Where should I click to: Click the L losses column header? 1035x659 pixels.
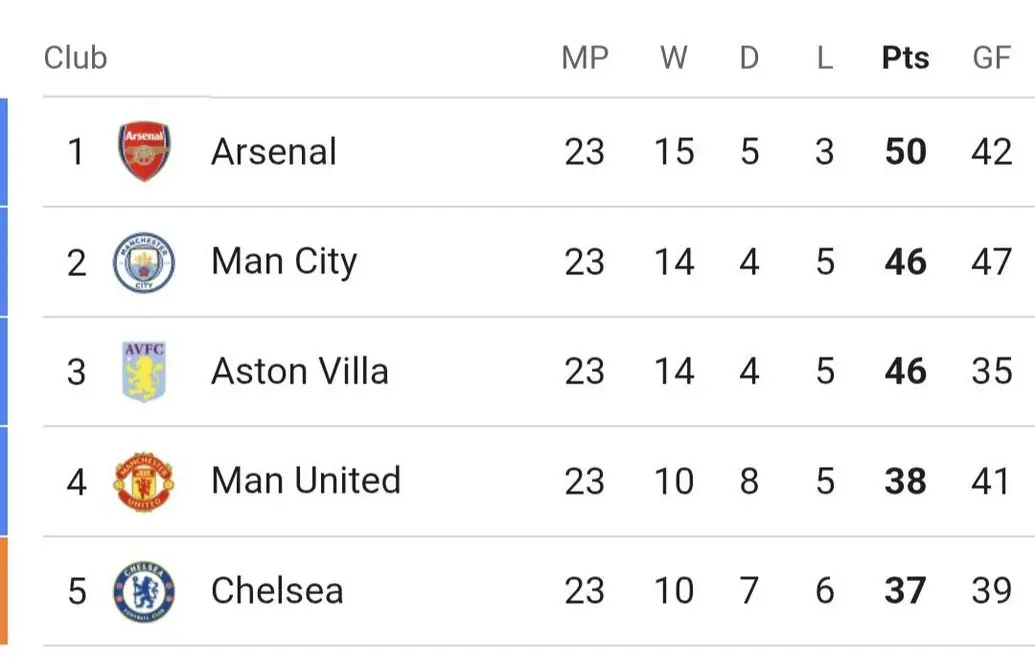coord(824,58)
